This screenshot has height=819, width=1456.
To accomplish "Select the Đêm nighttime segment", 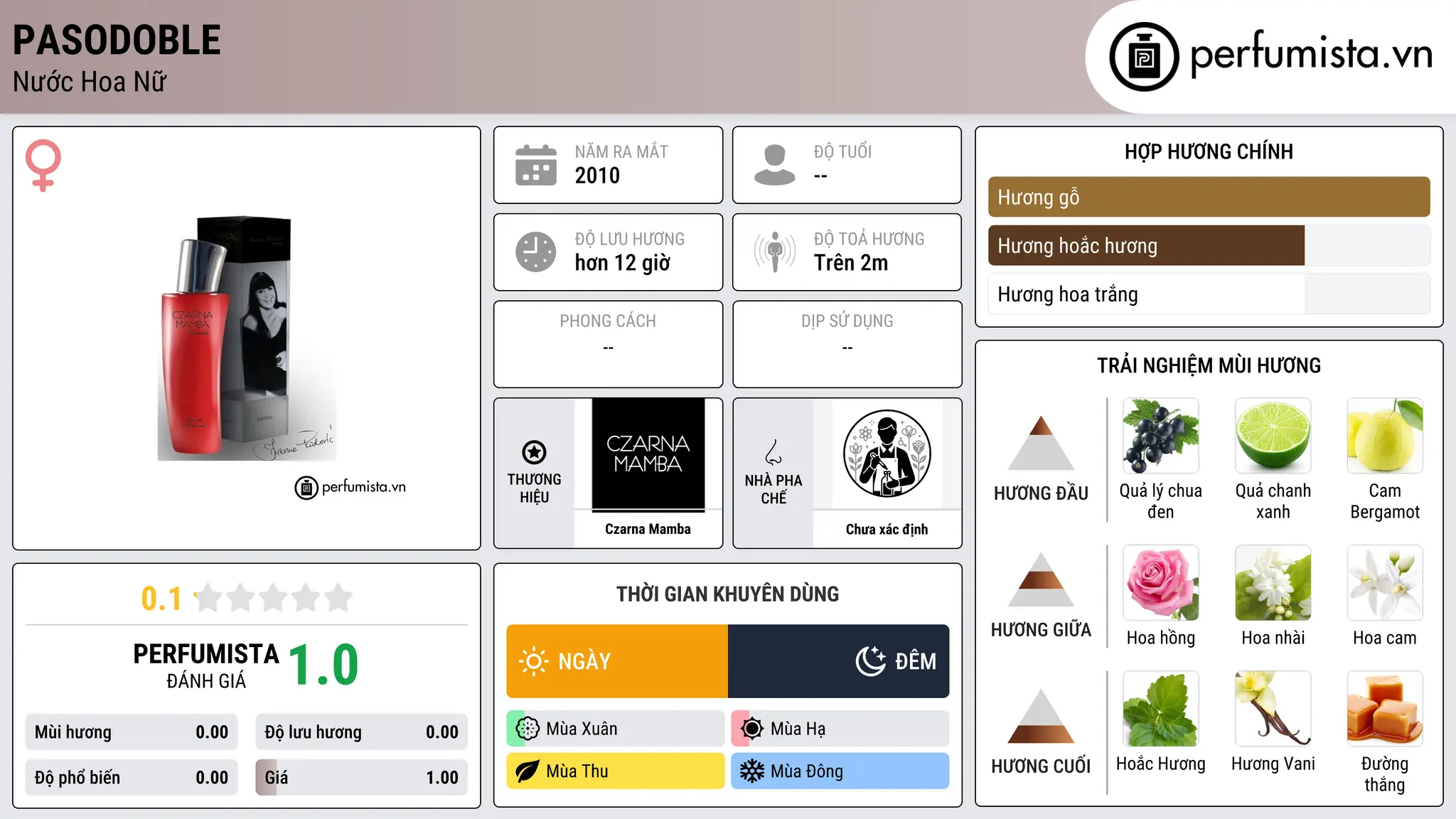I will tap(839, 661).
